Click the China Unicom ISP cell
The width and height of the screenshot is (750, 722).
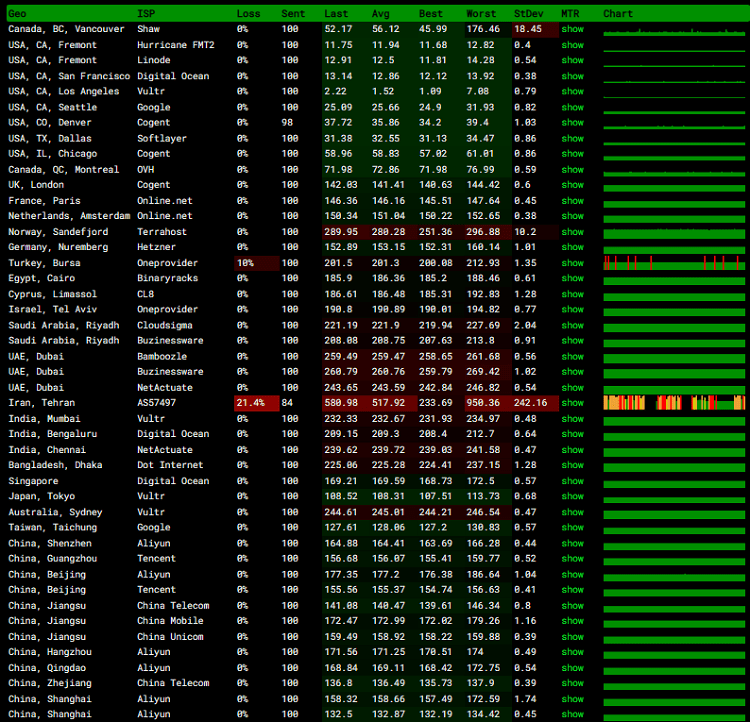click(x=170, y=637)
